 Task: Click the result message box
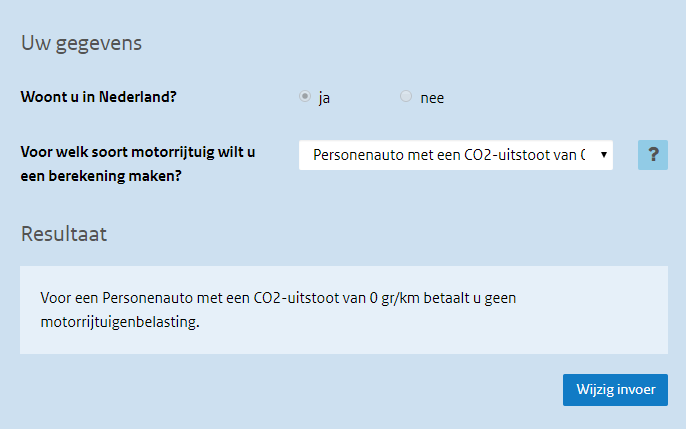tap(343, 310)
